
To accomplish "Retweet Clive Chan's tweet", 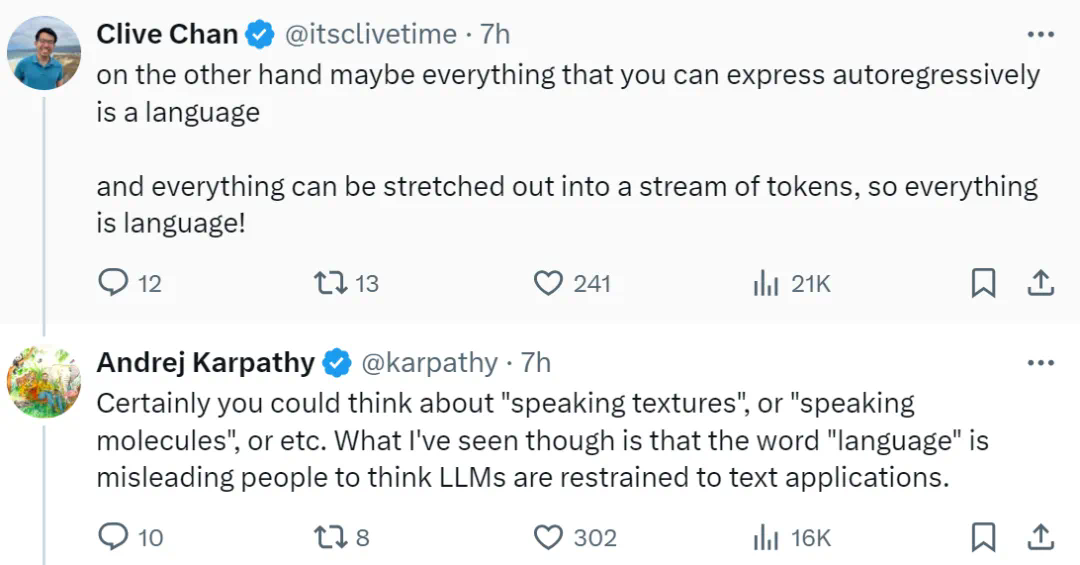I will coord(331,284).
